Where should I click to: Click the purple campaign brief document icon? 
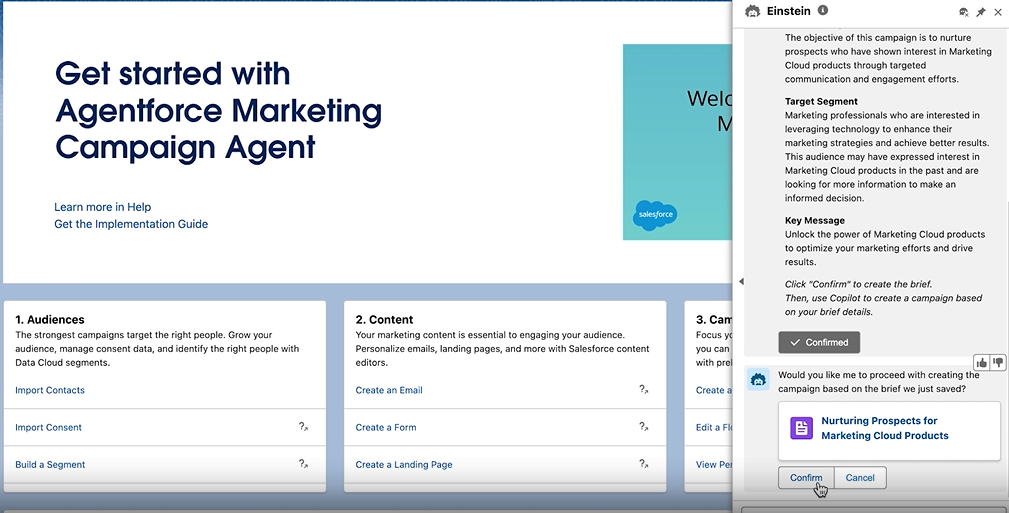801,428
